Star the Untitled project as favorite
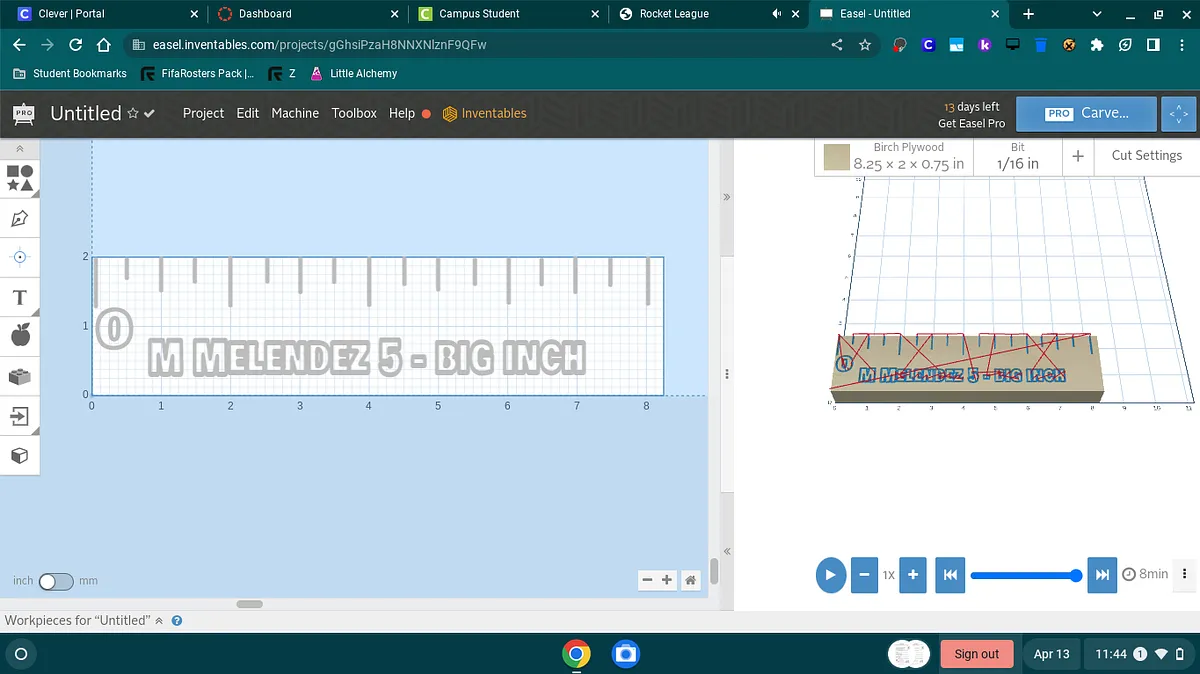The width and height of the screenshot is (1200, 674). 133,114
